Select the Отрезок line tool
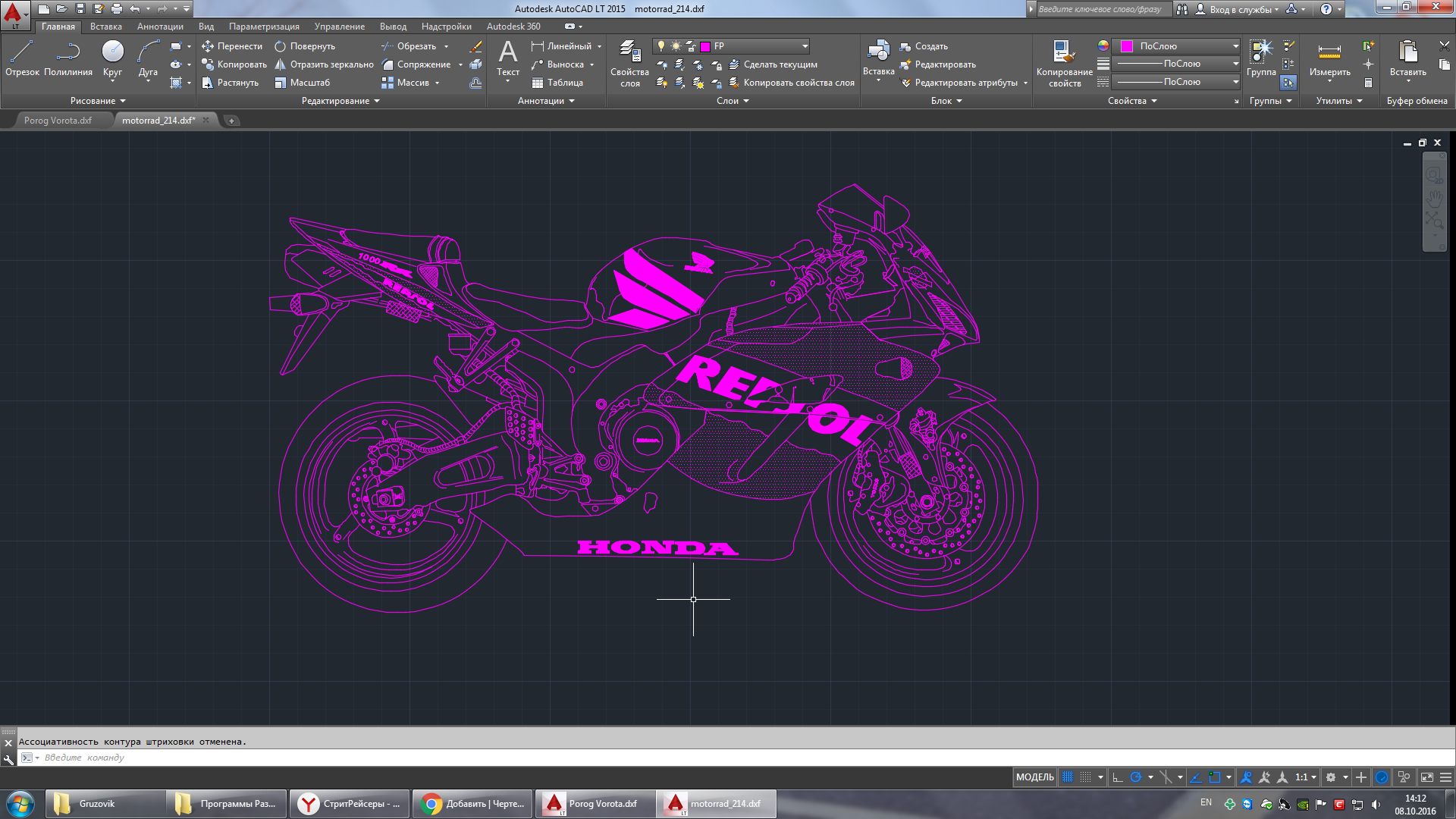The height and width of the screenshot is (819, 1456). (x=22, y=59)
